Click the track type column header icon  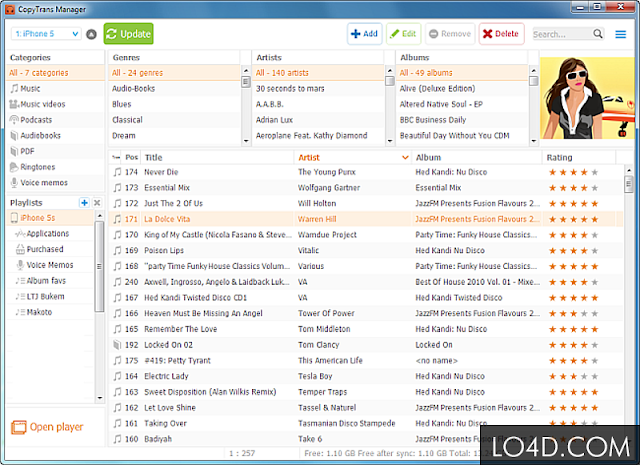click(x=117, y=158)
